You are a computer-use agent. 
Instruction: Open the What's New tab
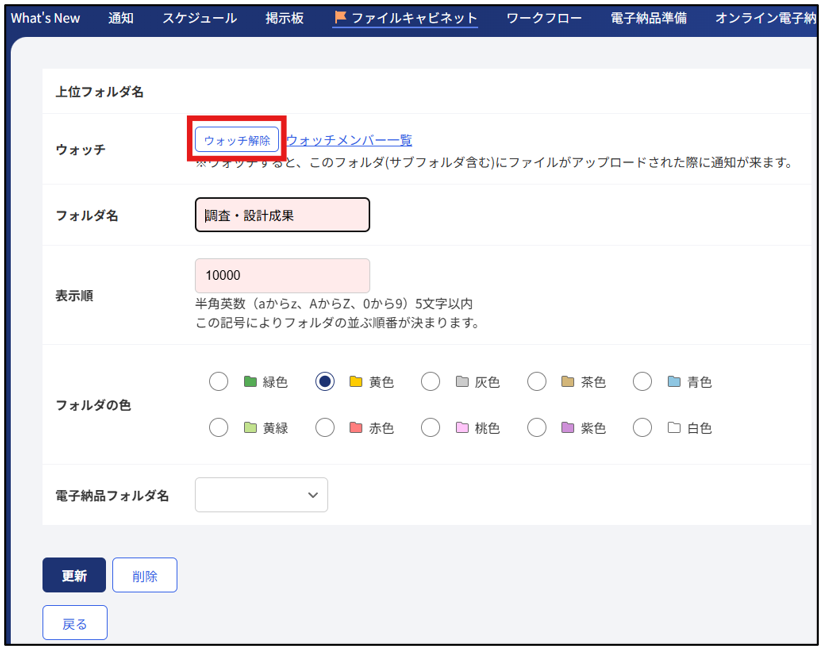tap(45, 18)
